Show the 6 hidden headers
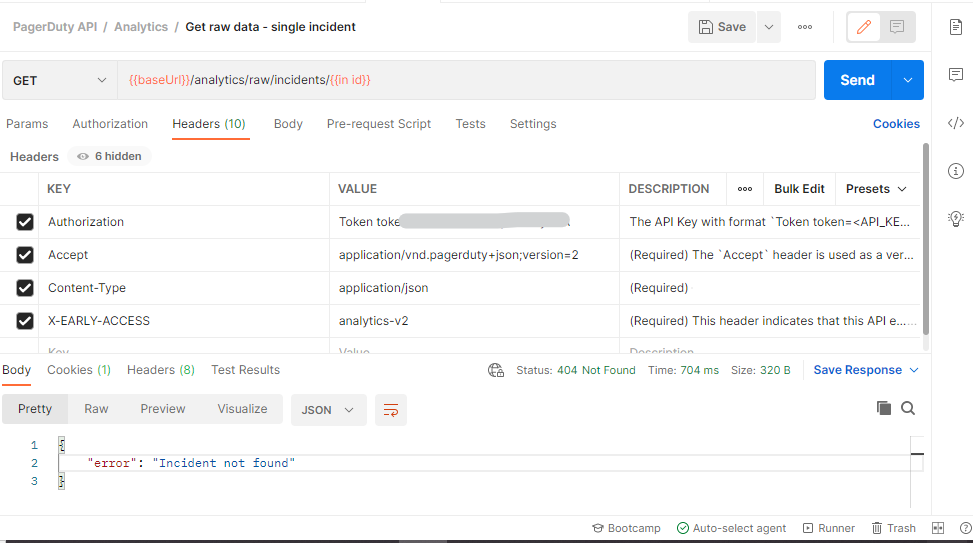Image resolution: width=973 pixels, height=543 pixels. click(x=109, y=156)
